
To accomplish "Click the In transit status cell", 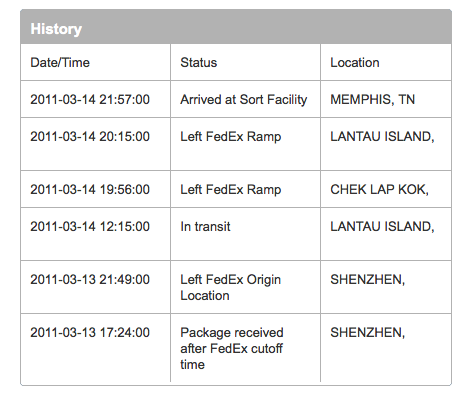I will coord(205,226).
